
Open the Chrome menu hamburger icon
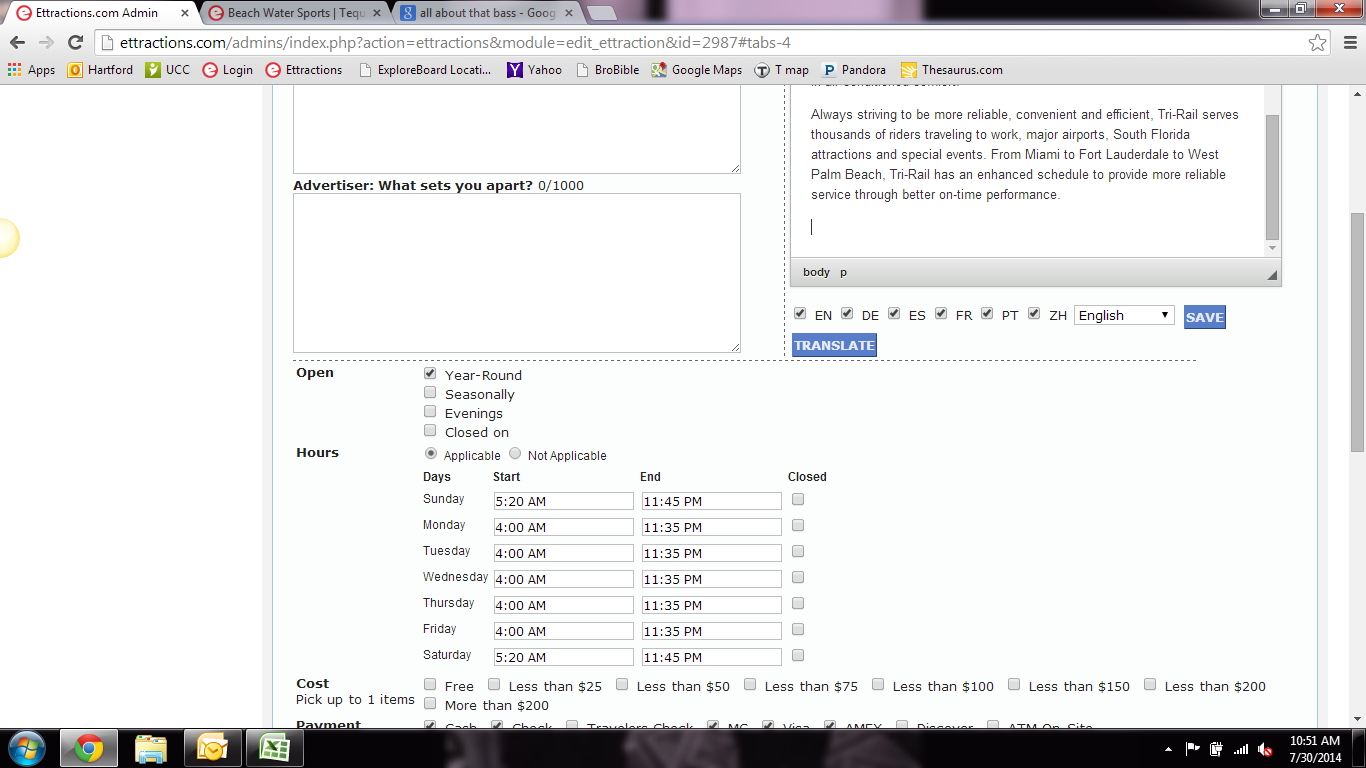coord(1347,43)
